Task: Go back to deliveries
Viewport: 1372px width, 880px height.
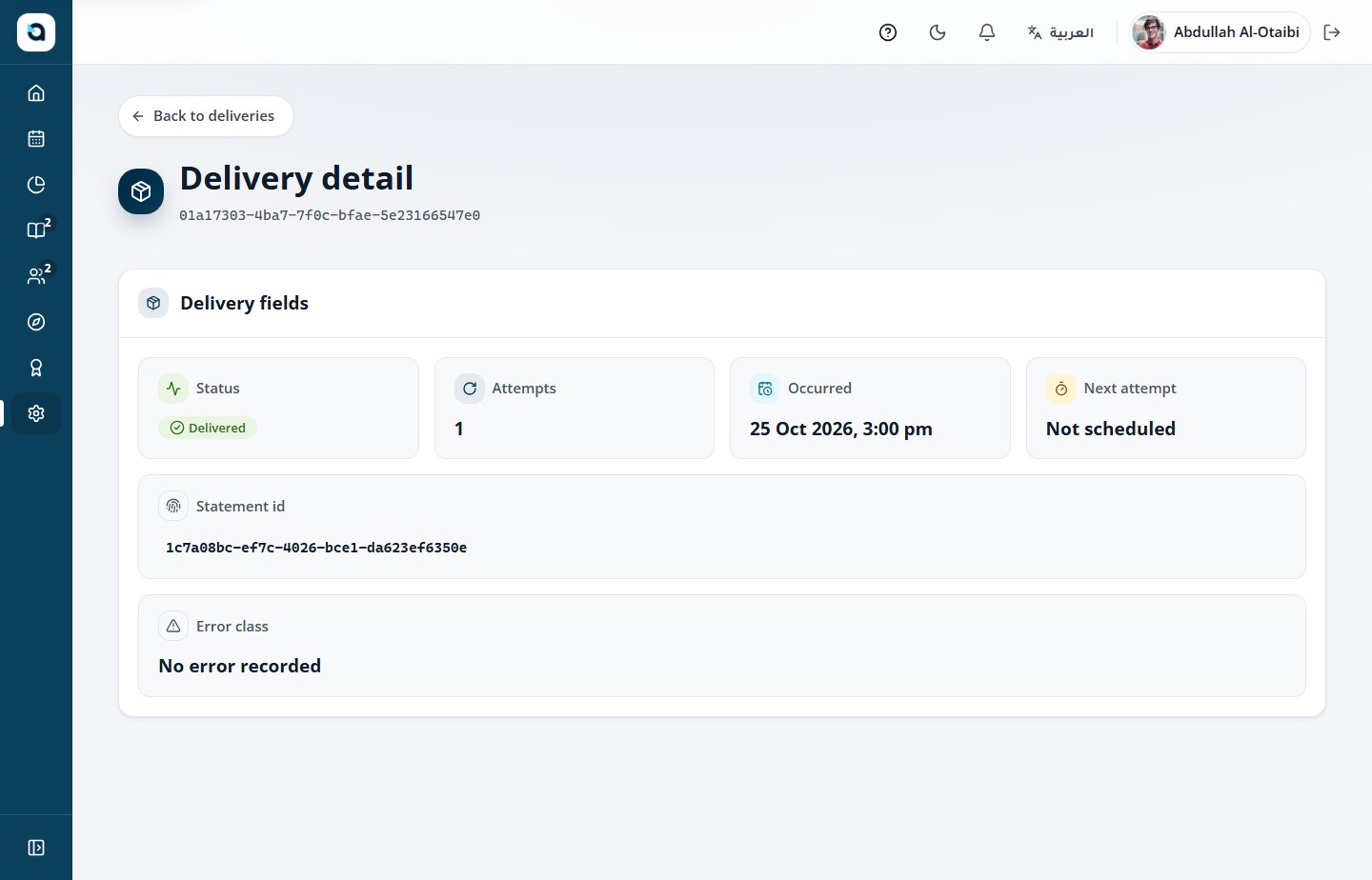Action: [x=206, y=116]
